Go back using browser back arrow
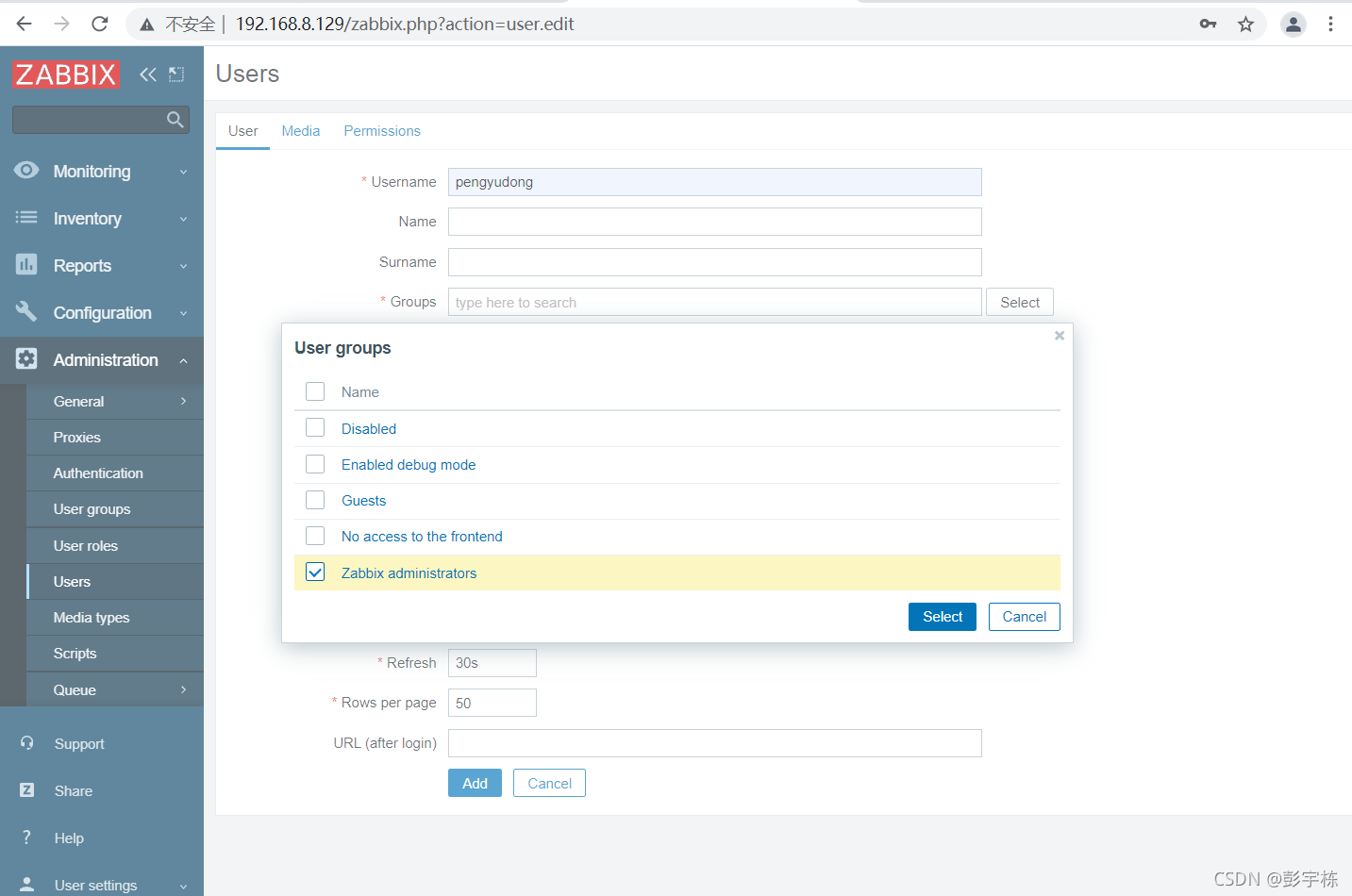 pyautogui.click(x=25, y=24)
